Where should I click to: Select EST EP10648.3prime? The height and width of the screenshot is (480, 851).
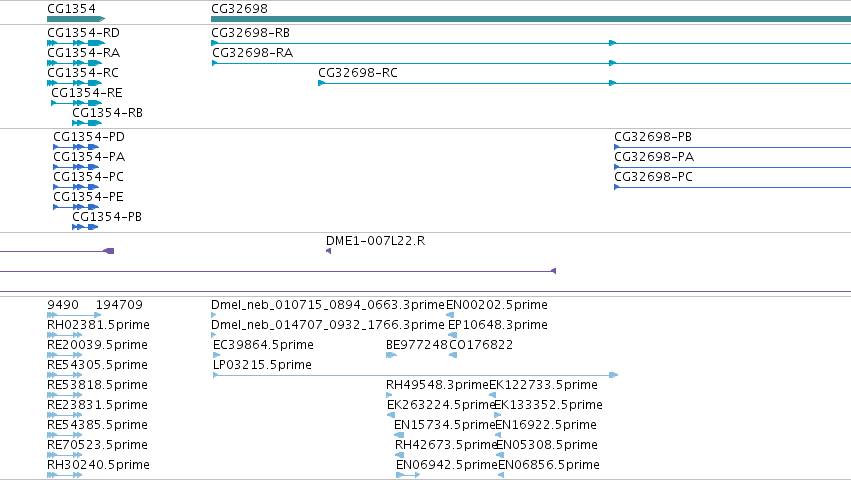498,325
